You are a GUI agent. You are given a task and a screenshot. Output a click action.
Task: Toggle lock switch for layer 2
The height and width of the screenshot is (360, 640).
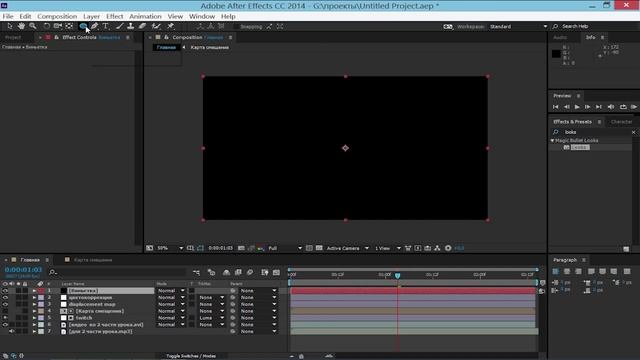(x=25, y=298)
